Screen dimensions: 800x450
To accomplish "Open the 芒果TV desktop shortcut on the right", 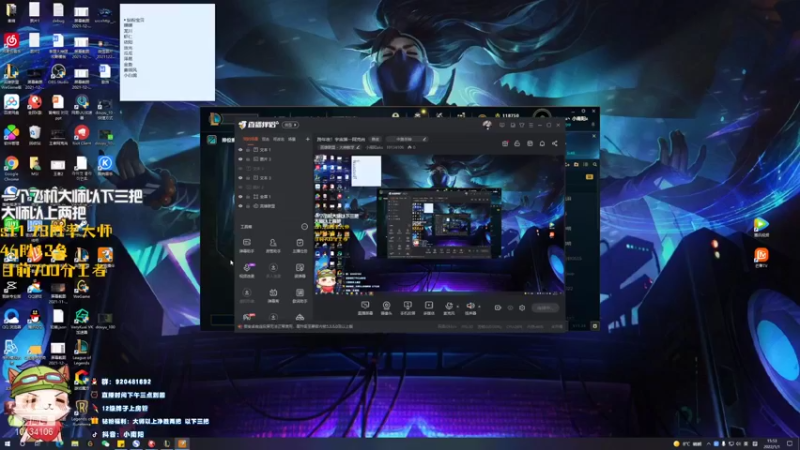I will coord(761,258).
